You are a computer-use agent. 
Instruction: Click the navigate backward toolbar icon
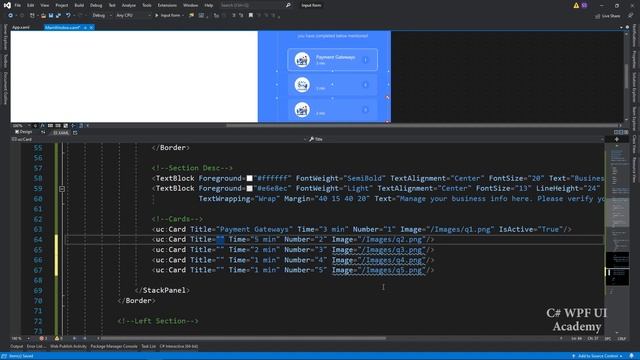(10, 16)
